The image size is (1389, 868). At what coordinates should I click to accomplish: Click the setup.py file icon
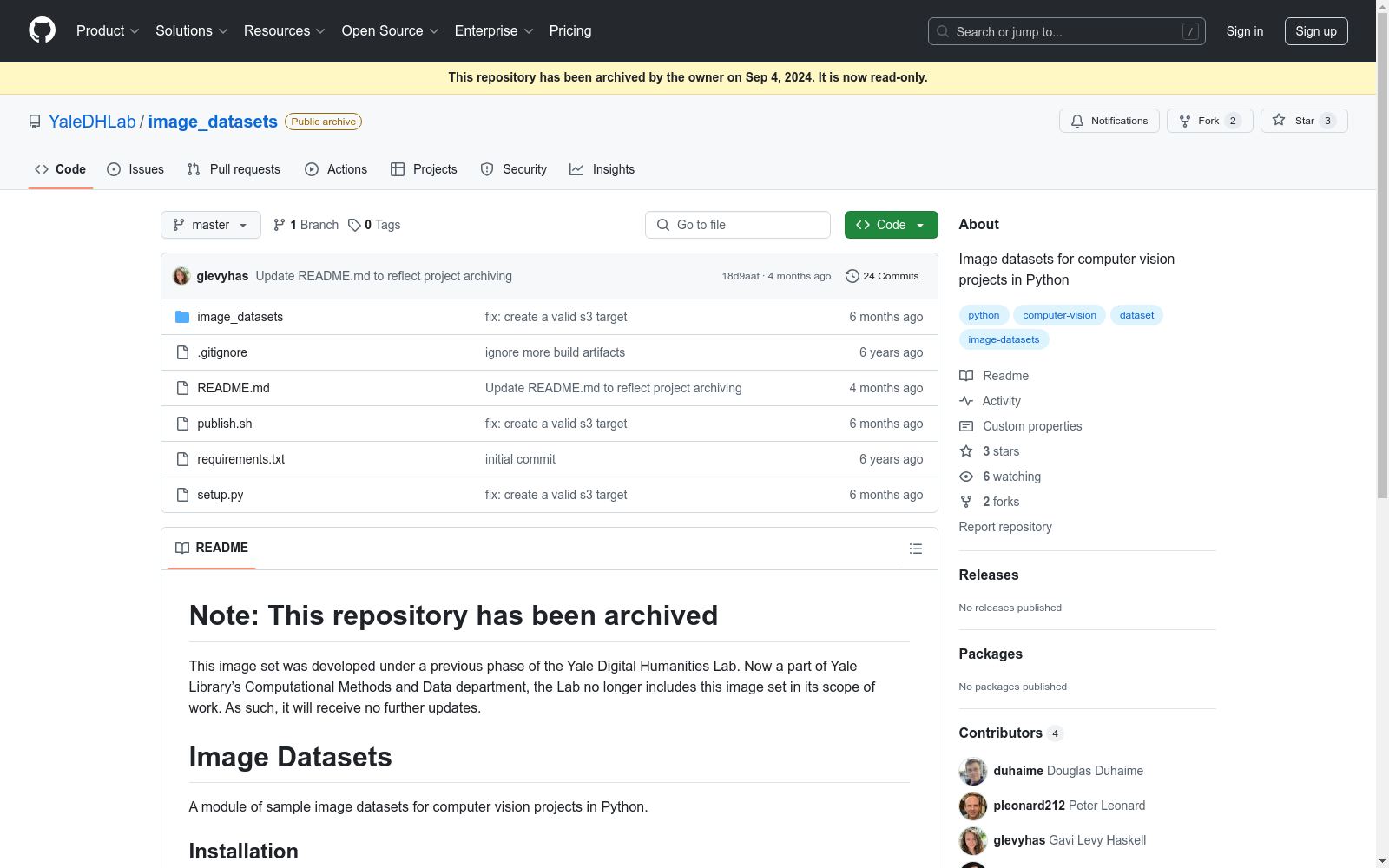[182, 495]
